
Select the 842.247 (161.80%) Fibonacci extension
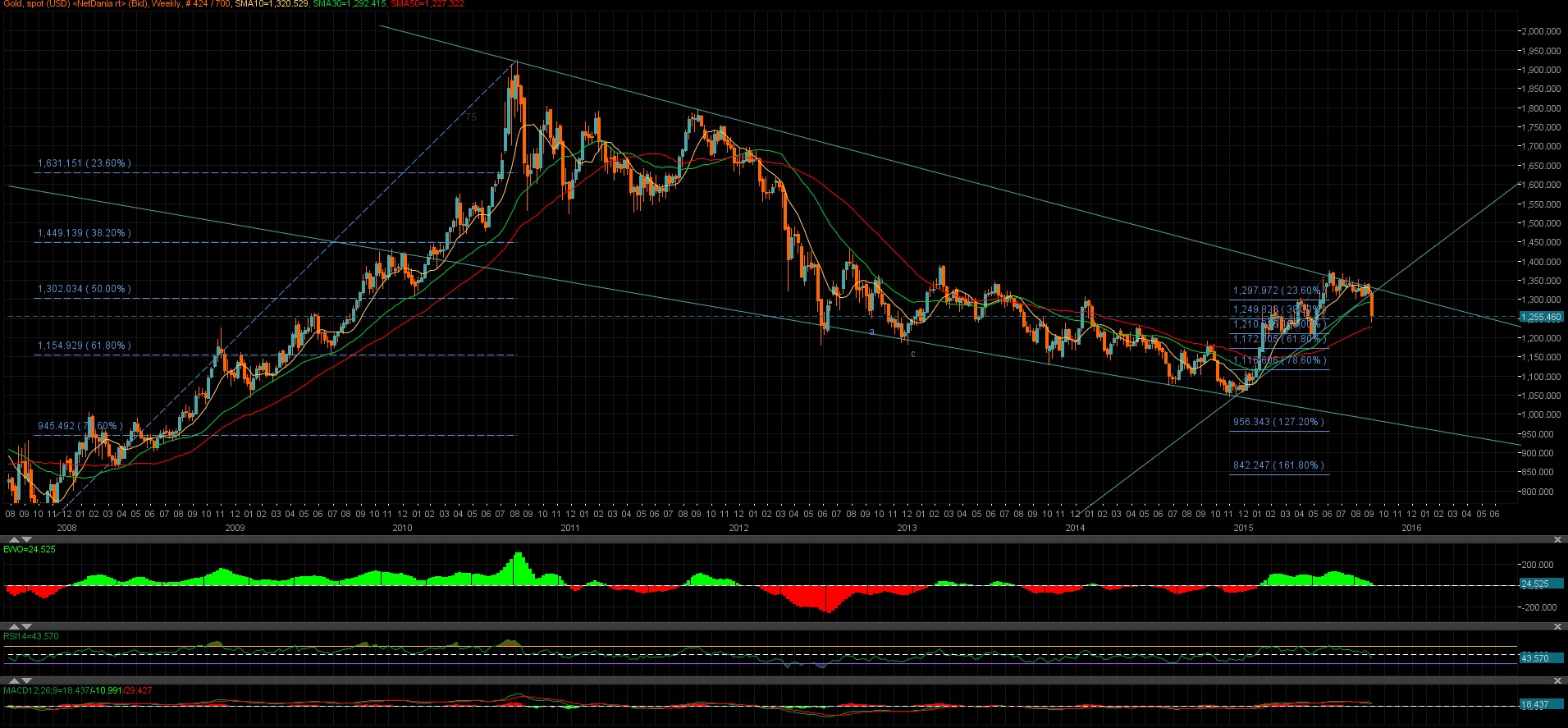tap(1278, 465)
